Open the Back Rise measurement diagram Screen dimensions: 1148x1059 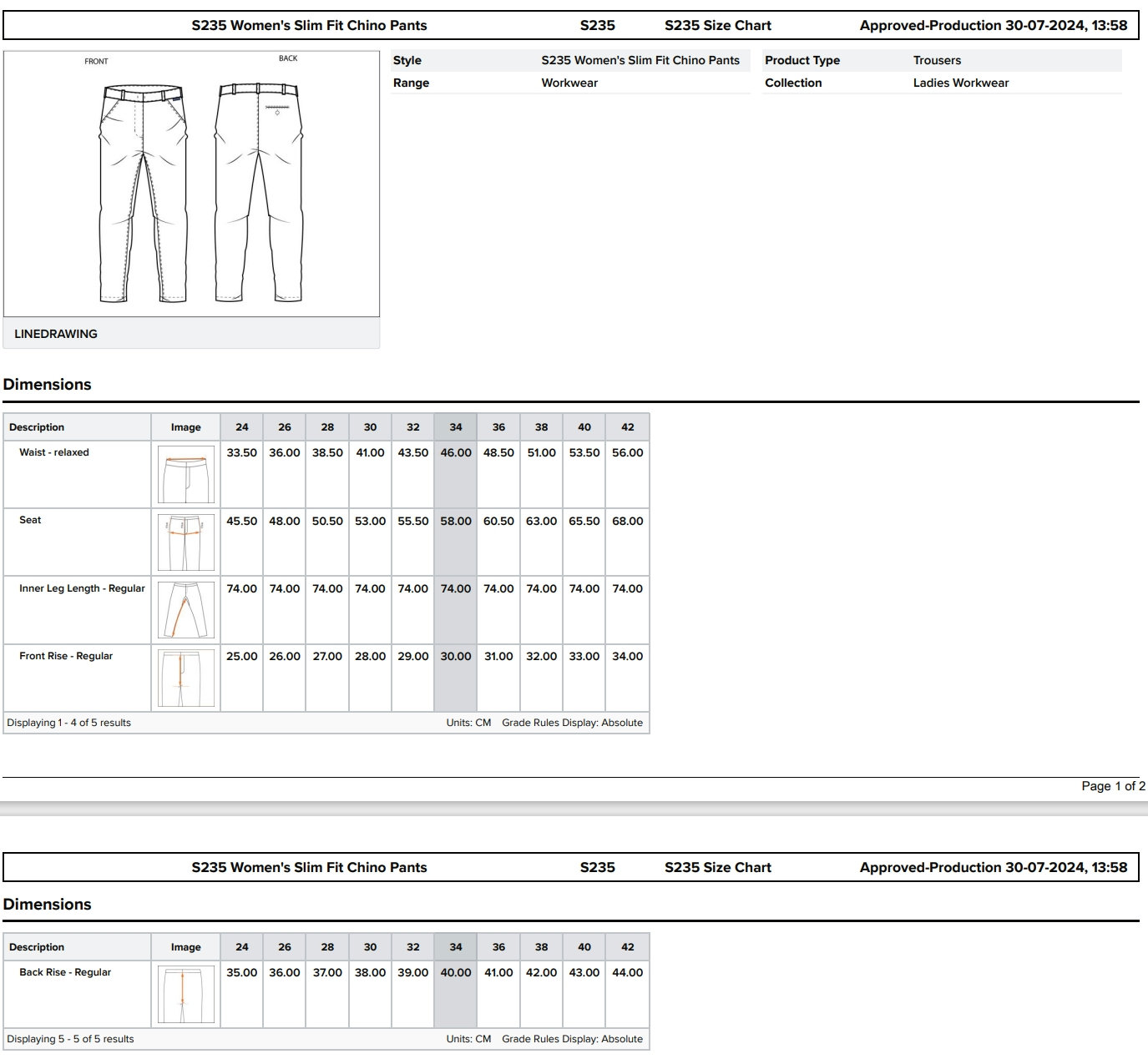(185, 995)
